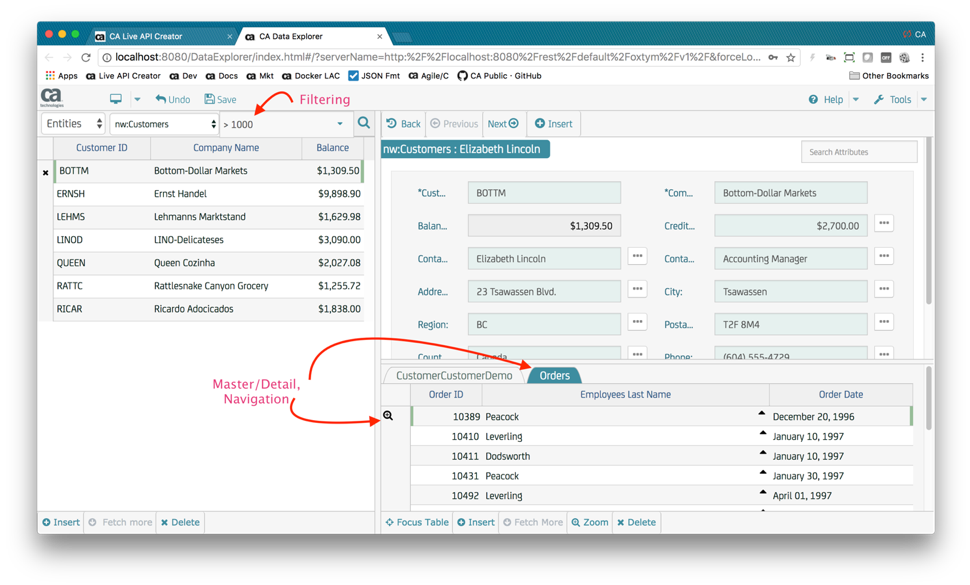
Task: Click the browser address bar URL
Action: pyautogui.click(x=438, y=57)
